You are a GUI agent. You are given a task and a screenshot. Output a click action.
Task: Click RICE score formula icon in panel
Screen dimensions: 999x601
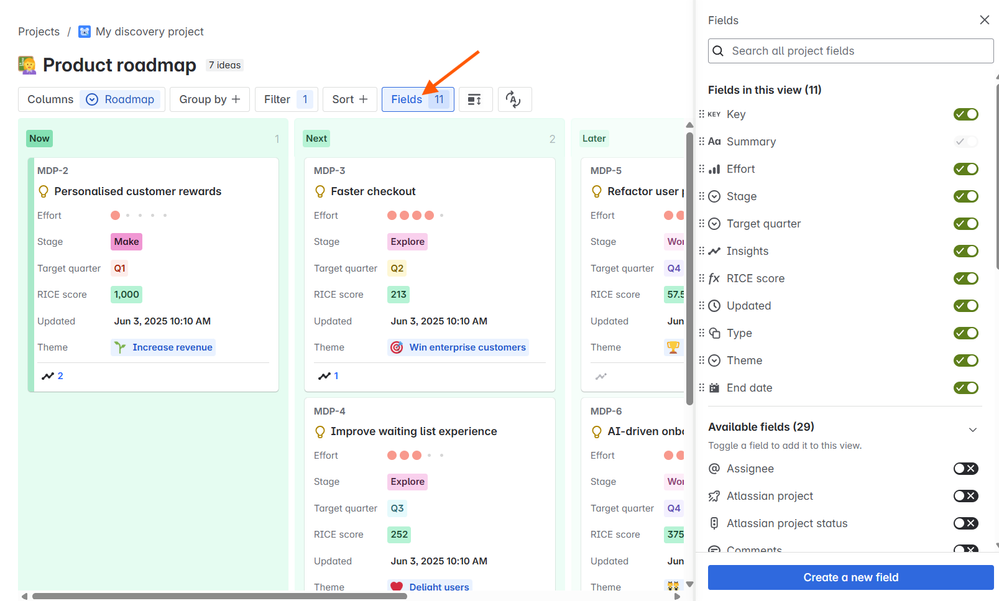(714, 279)
